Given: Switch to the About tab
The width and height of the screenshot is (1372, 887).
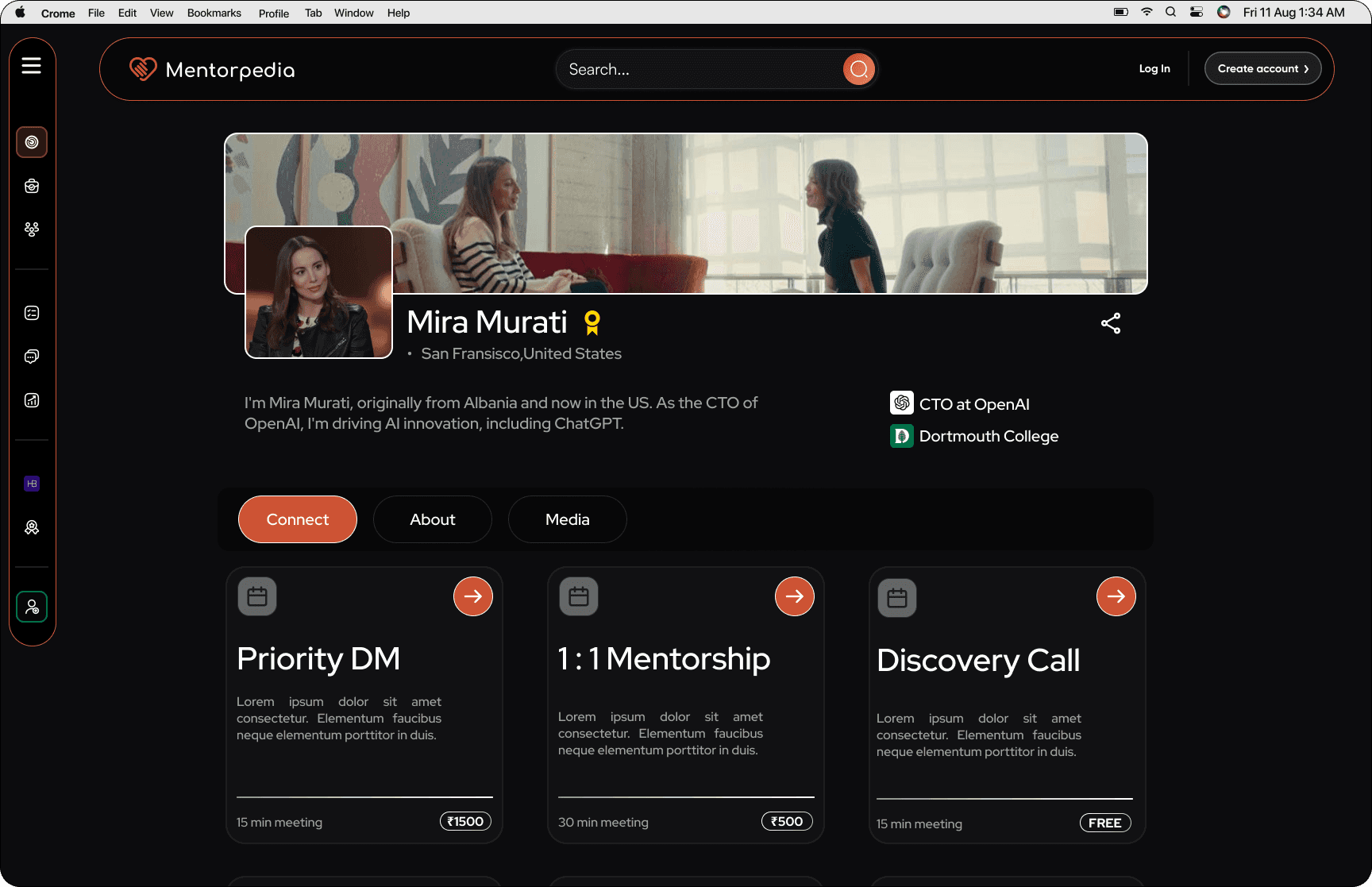Looking at the screenshot, I should [433, 519].
